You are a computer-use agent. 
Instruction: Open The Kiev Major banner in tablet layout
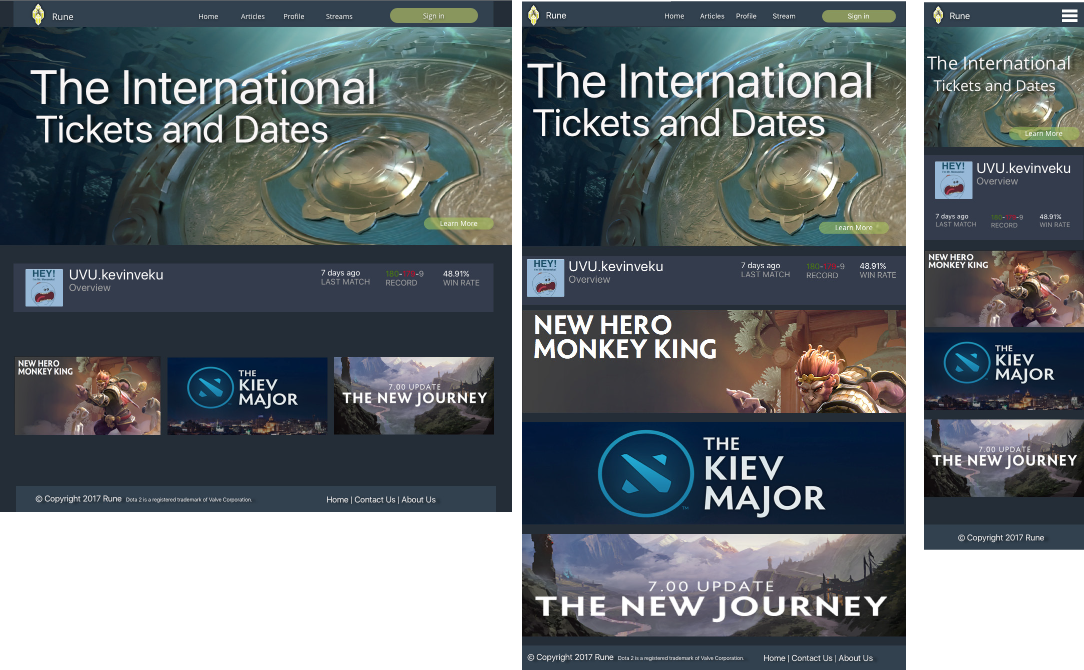click(x=714, y=474)
